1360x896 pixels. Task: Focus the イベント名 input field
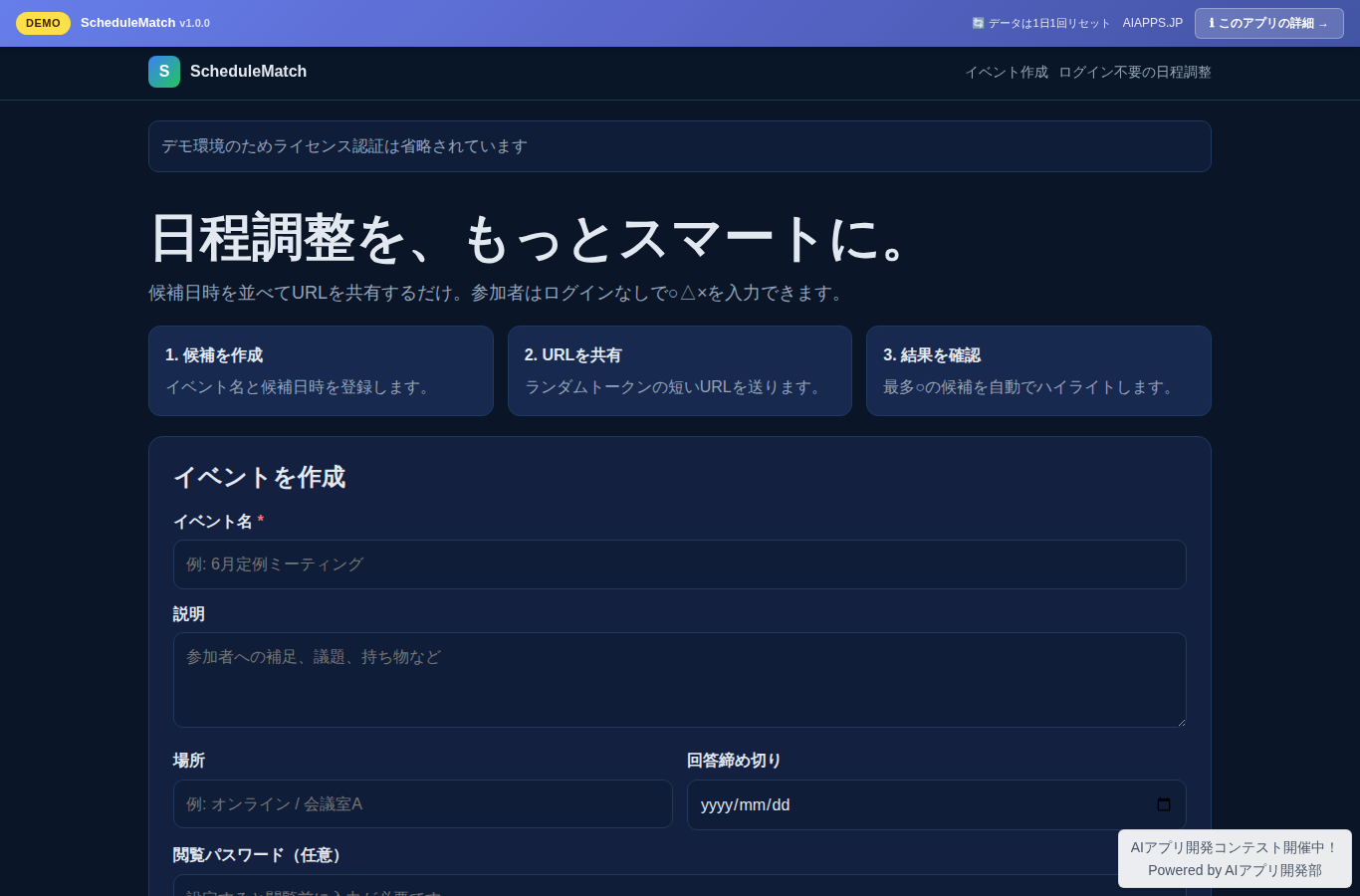click(680, 564)
